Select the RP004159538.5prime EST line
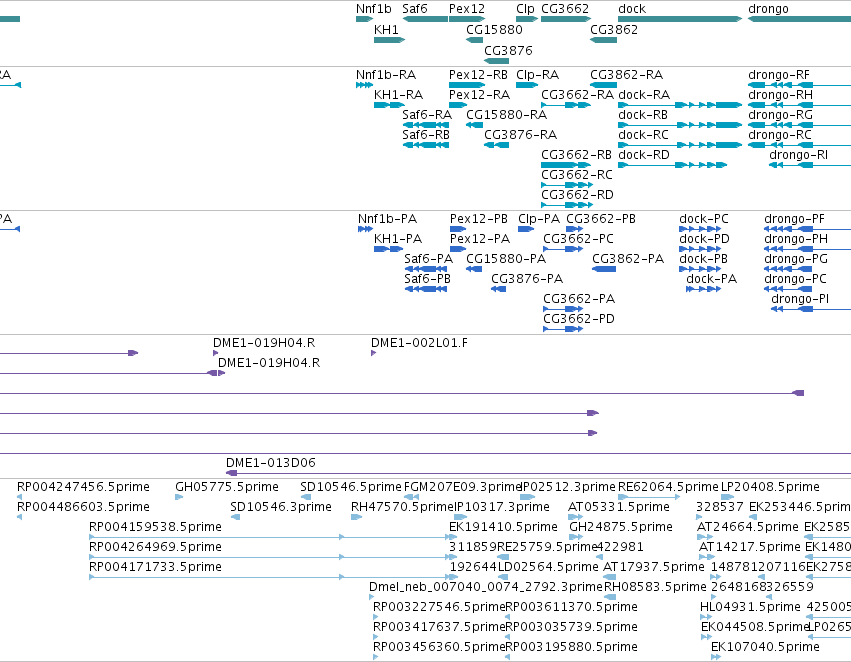This screenshot has width=851, height=662. pyautogui.click(x=273, y=538)
